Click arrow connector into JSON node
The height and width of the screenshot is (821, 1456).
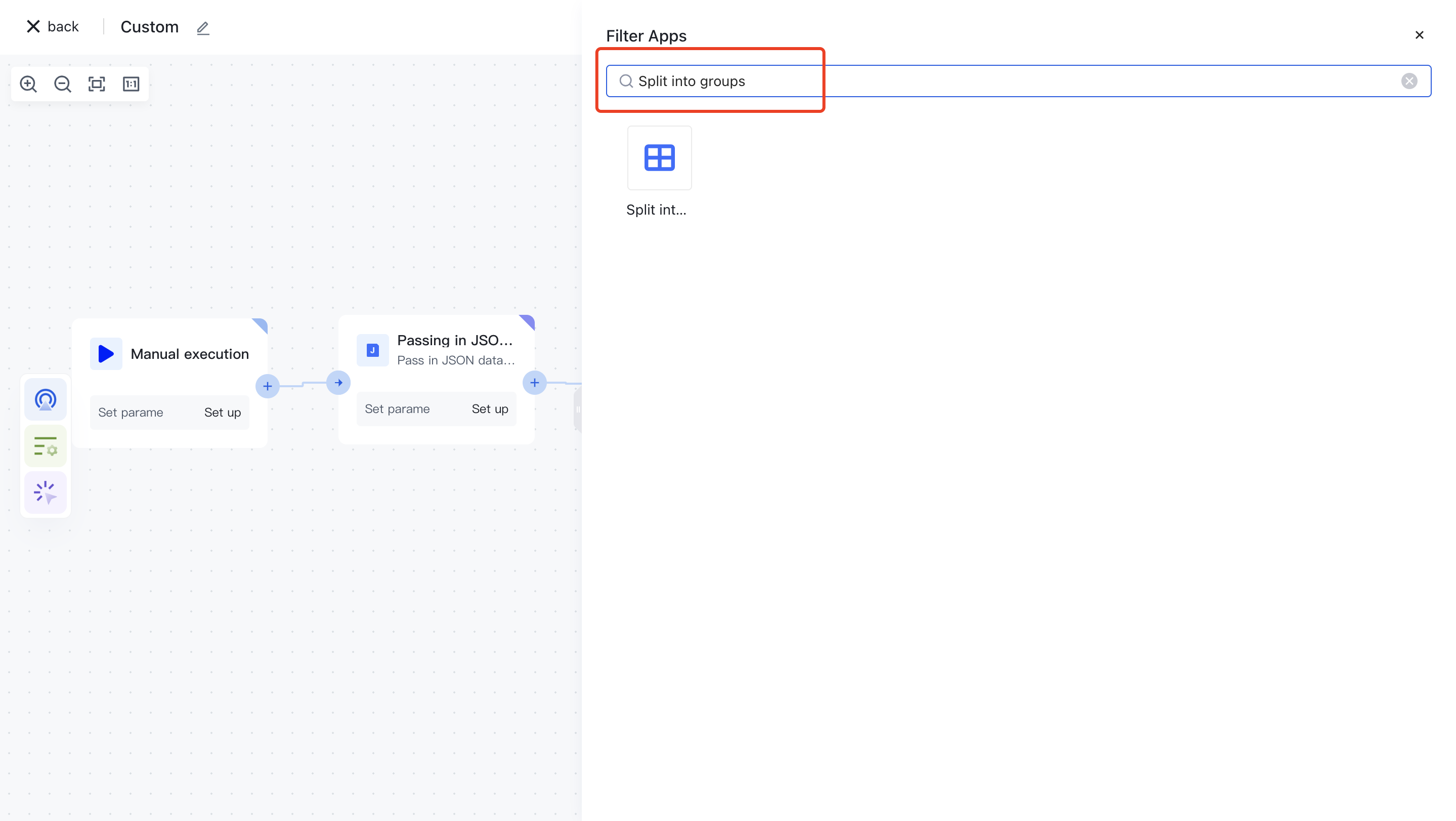[338, 383]
